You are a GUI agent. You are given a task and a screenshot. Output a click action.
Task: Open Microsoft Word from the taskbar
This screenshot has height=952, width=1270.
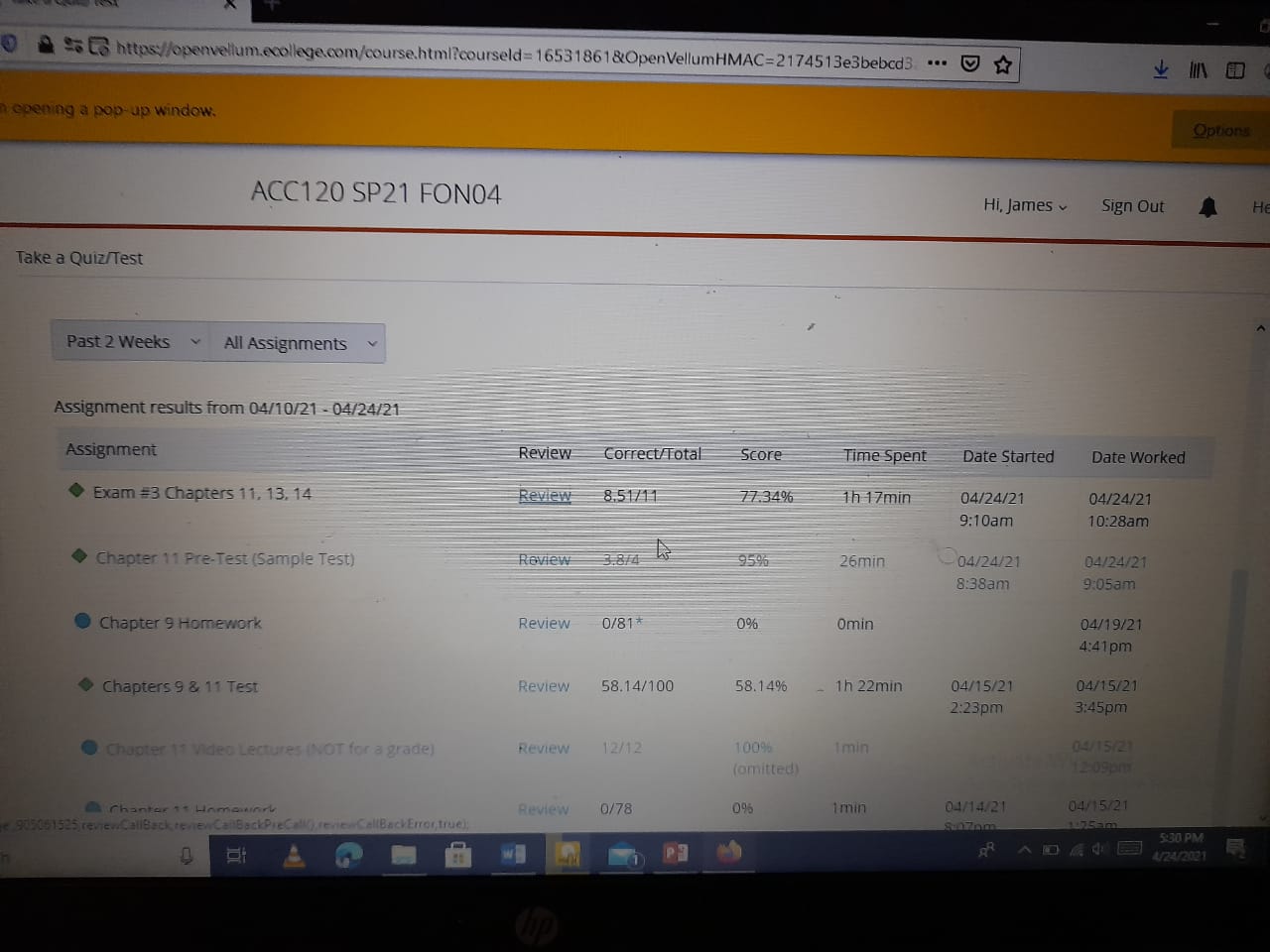[x=513, y=854]
